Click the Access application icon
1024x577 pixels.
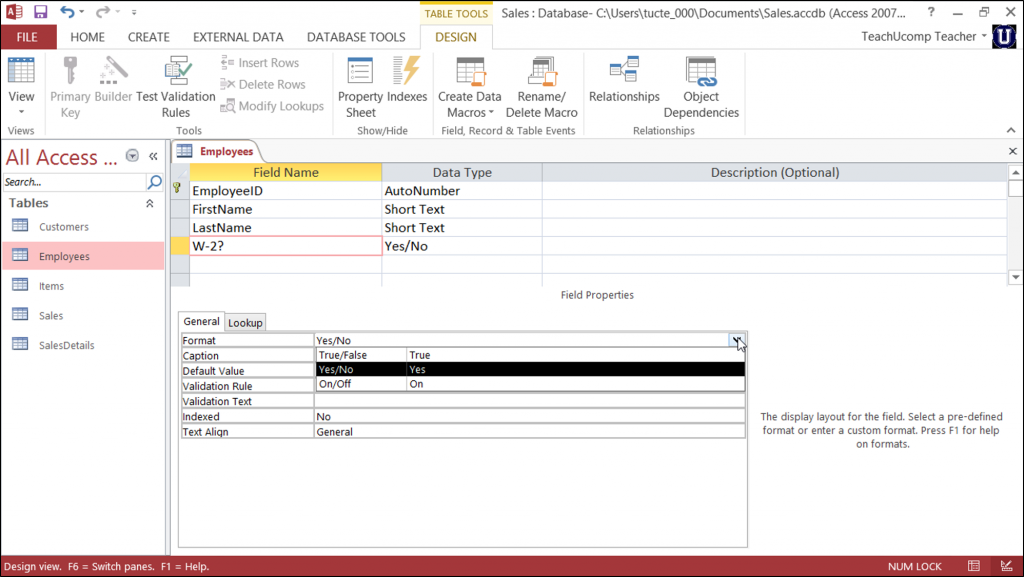click(x=14, y=12)
